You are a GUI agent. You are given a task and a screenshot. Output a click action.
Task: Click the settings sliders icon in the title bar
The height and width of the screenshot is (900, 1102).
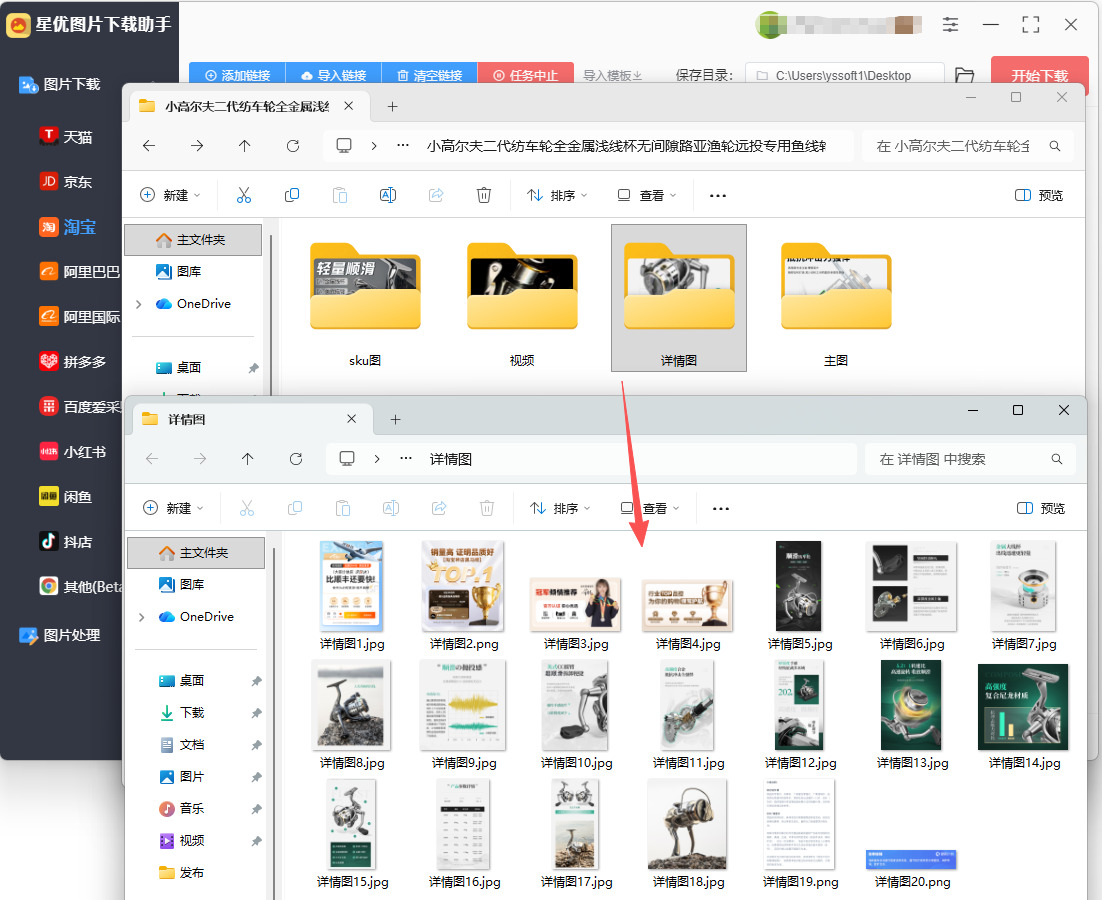click(x=950, y=25)
